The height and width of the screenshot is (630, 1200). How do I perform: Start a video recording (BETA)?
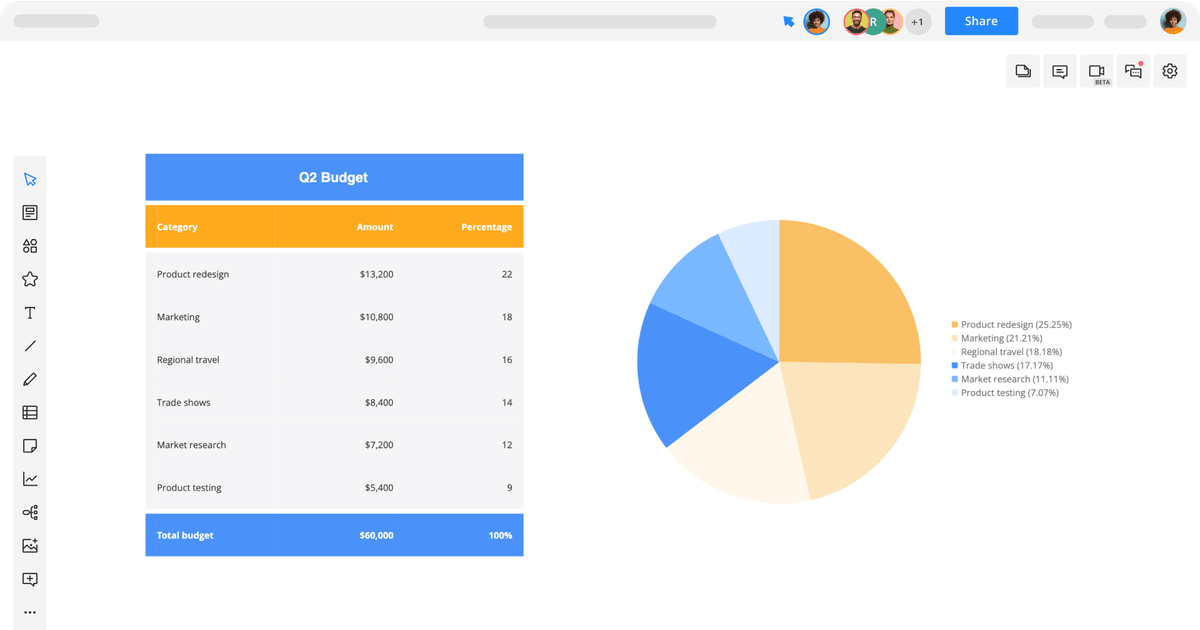(x=1096, y=71)
